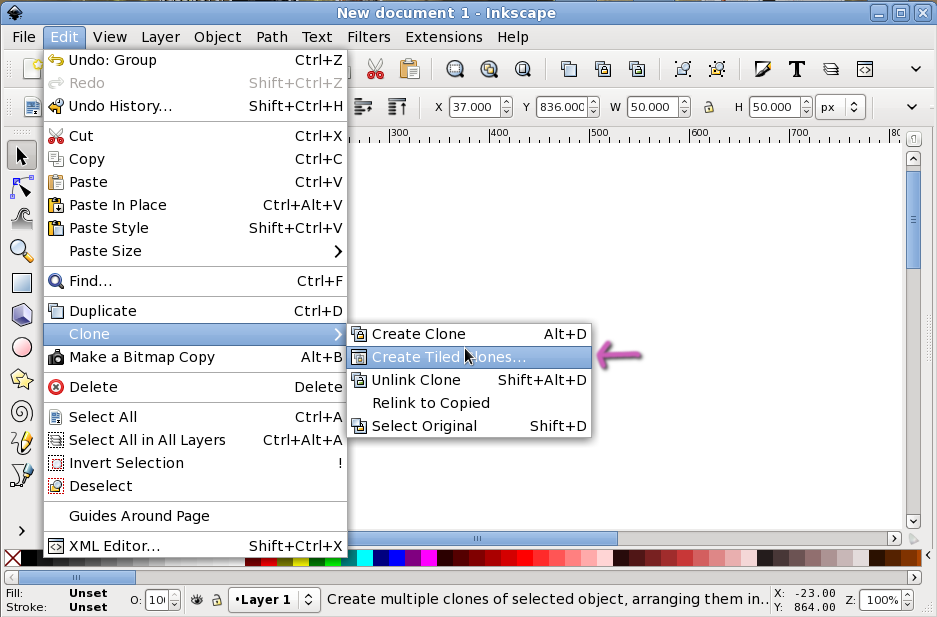Click the Unlink clone toolbar icon

tap(637, 69)
